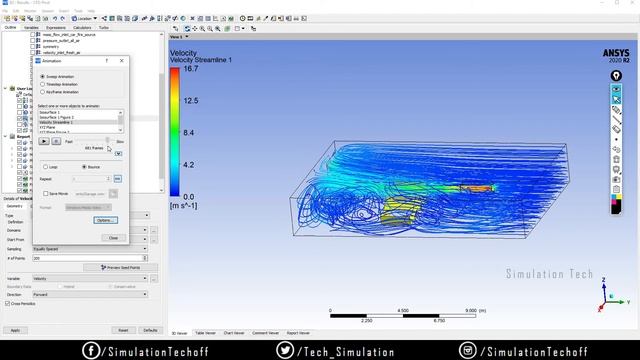Switch to the Calculators tab

(x=82, y=27)
